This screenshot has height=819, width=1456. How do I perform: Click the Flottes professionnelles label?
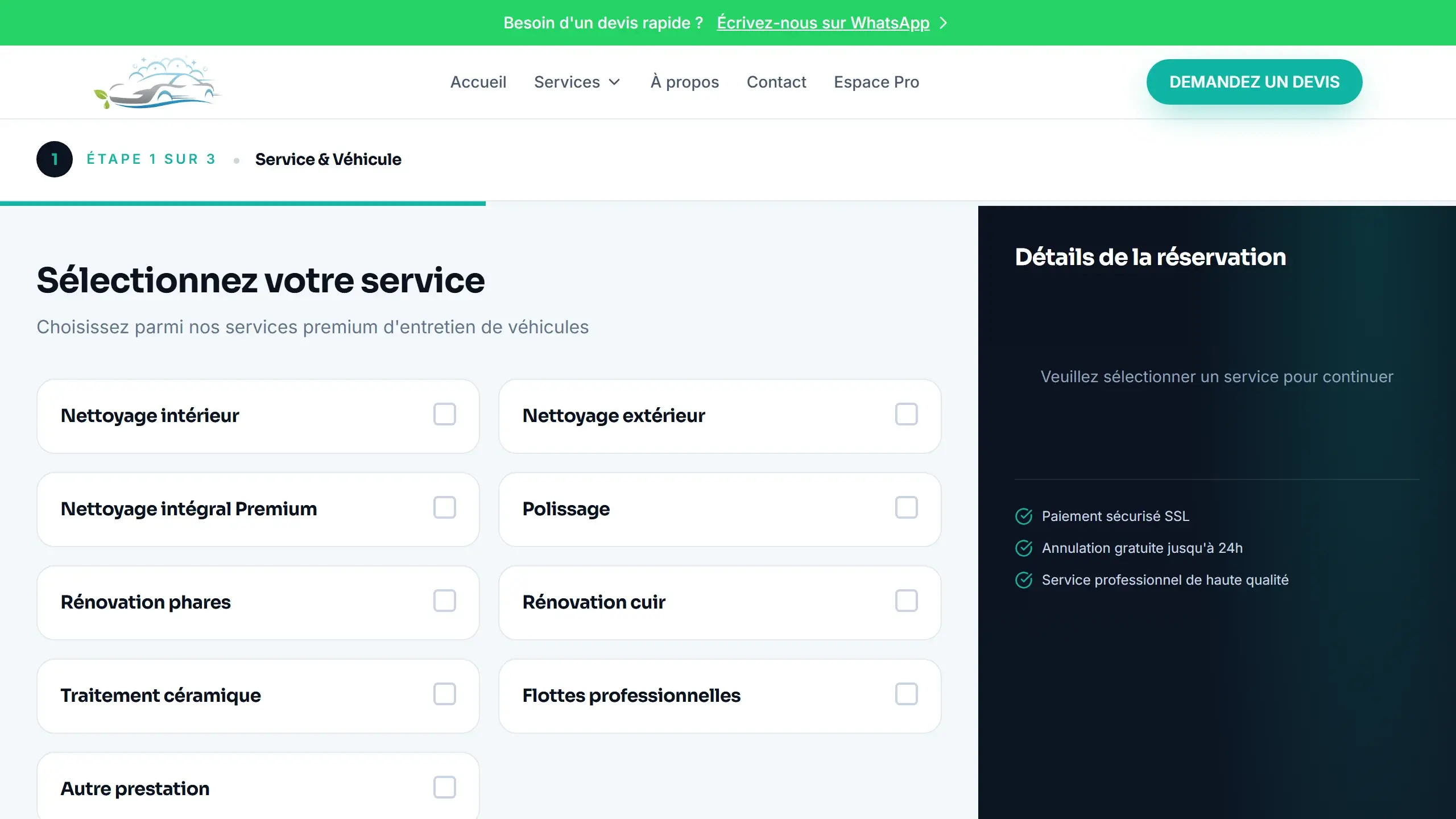tap(631, 696)
